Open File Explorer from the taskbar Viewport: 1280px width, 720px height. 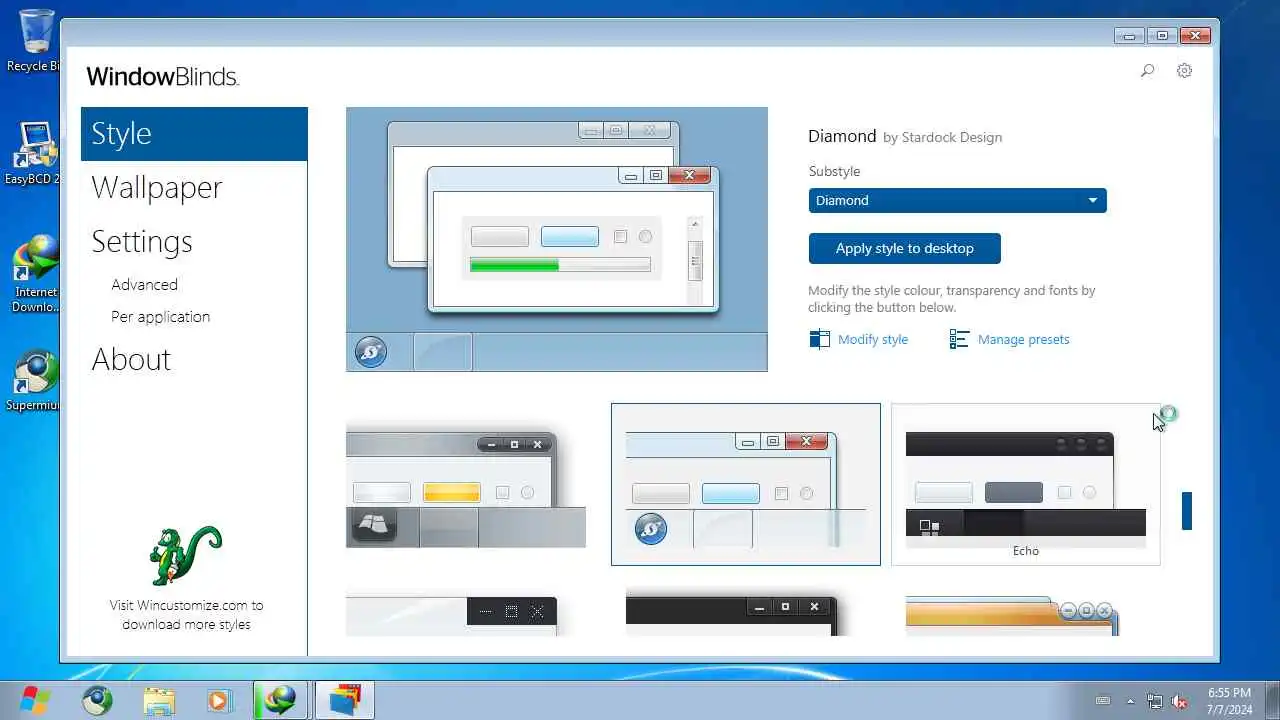pyautogui.click(x=159, y=700)
